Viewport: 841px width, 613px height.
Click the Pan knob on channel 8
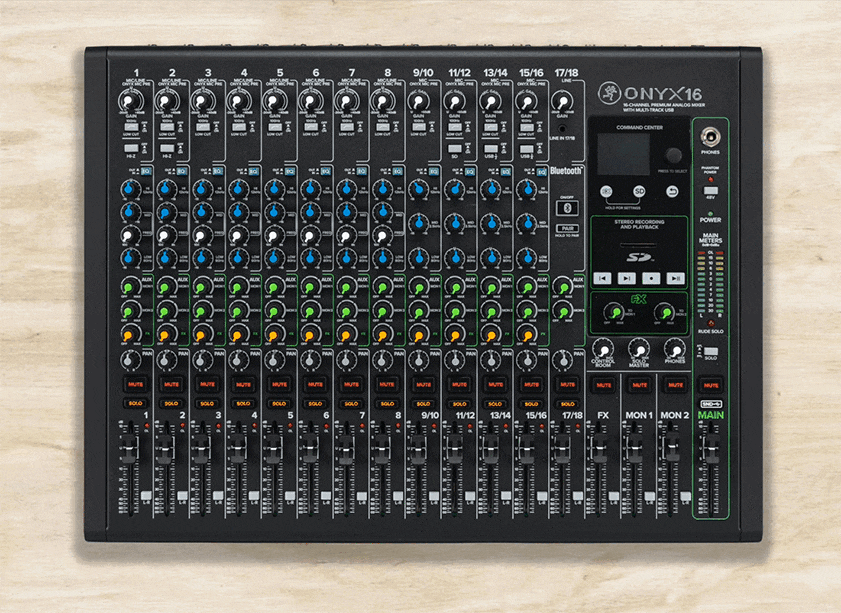382,360
